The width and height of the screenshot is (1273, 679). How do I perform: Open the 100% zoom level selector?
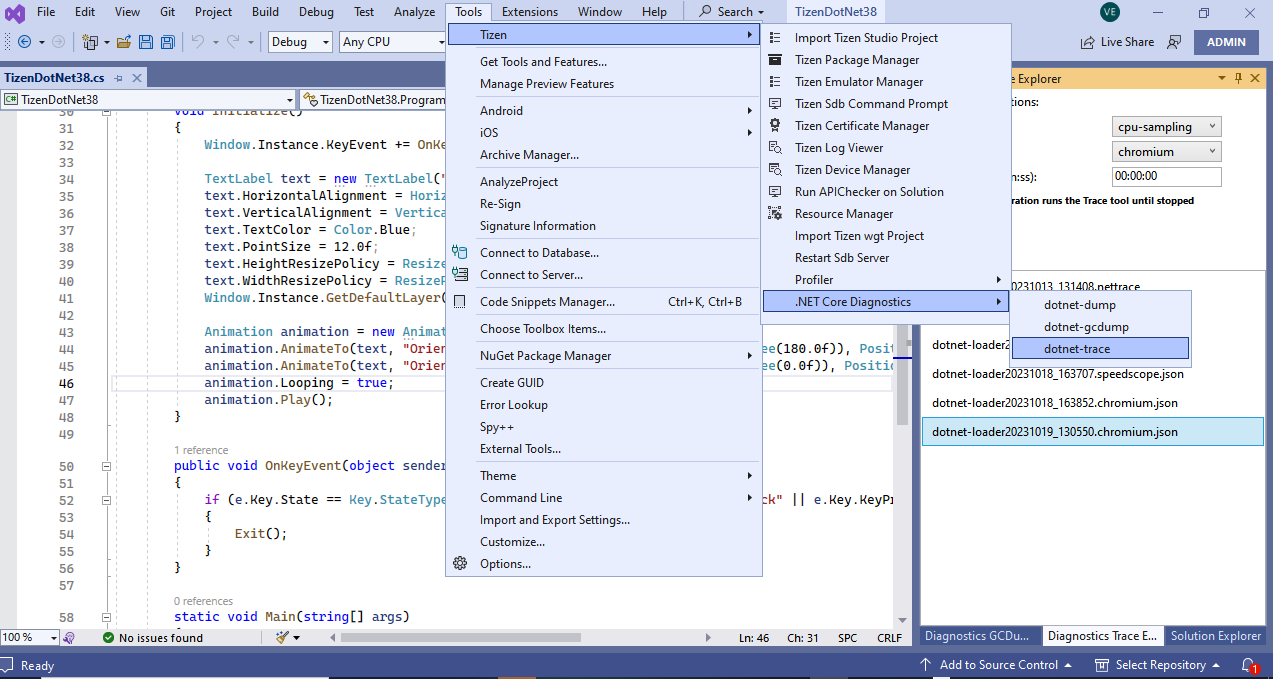(29, 636)
